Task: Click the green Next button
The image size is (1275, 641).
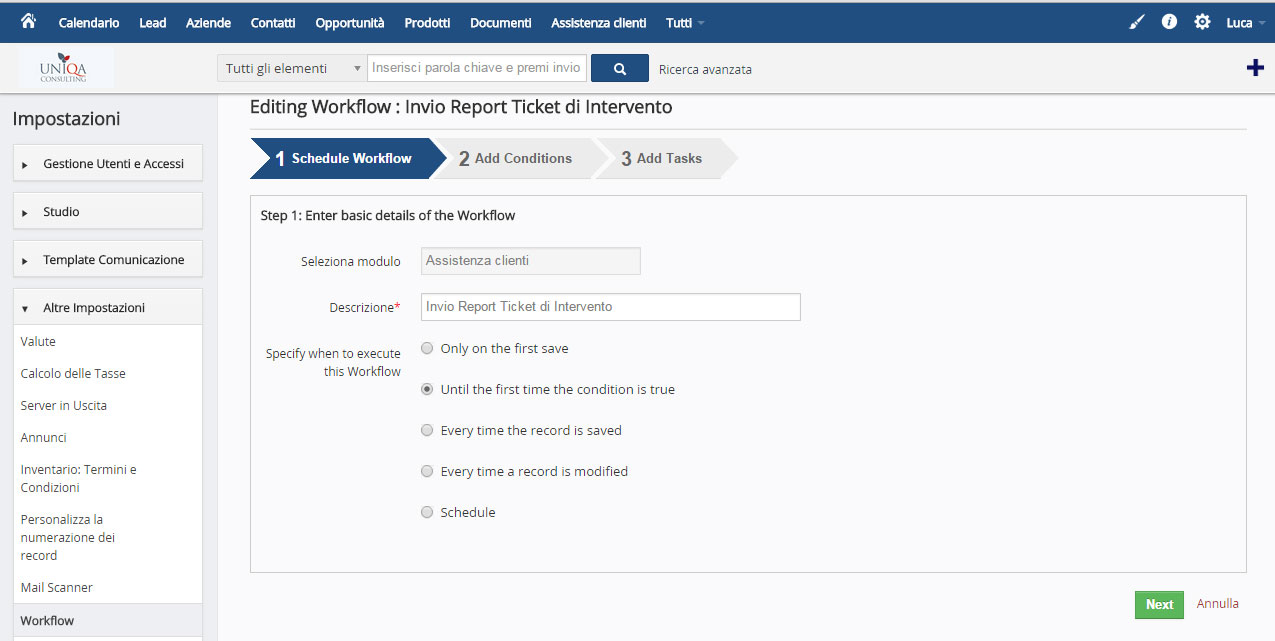Action: point(1159,604)
